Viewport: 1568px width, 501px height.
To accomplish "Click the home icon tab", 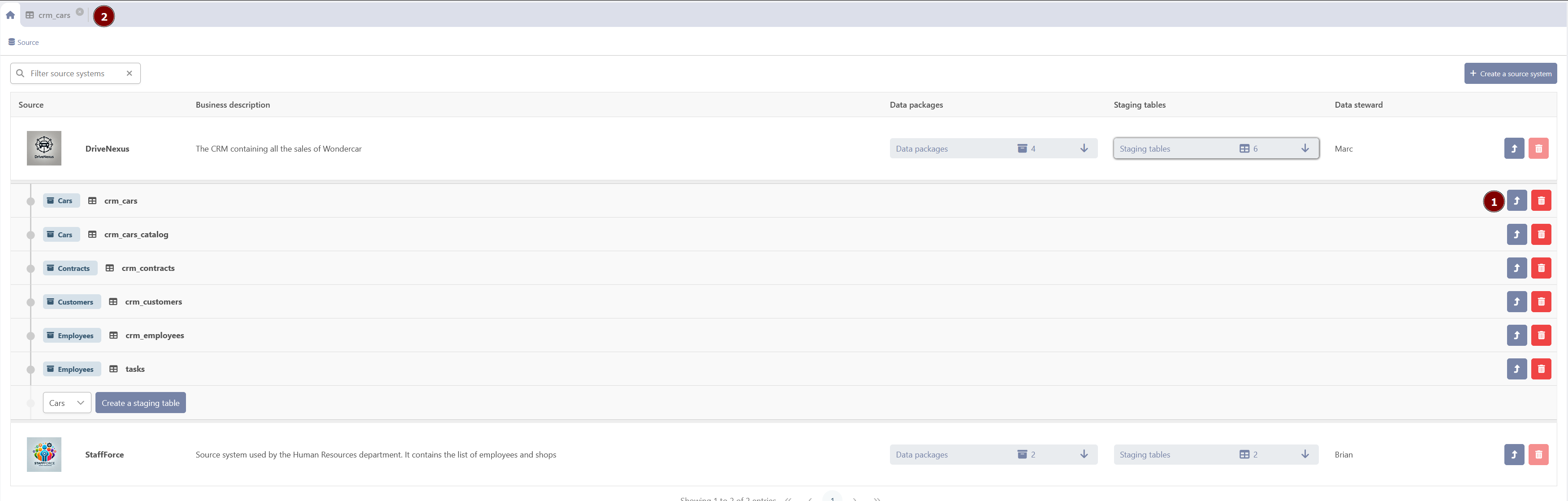I will [x=10, y=15].
